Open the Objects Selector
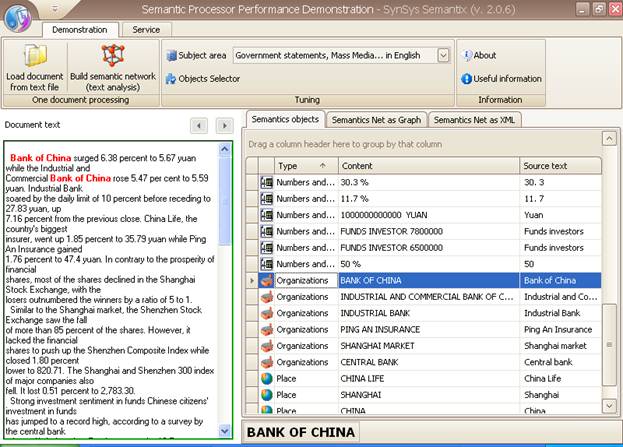This screenshot has width=623, height=447. click(x=203, y=79)
